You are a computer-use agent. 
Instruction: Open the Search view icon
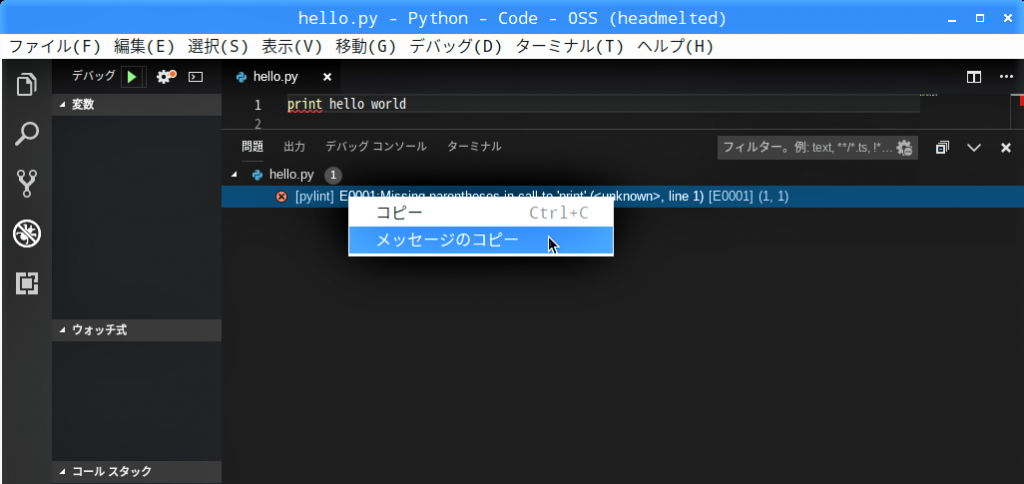26,134
